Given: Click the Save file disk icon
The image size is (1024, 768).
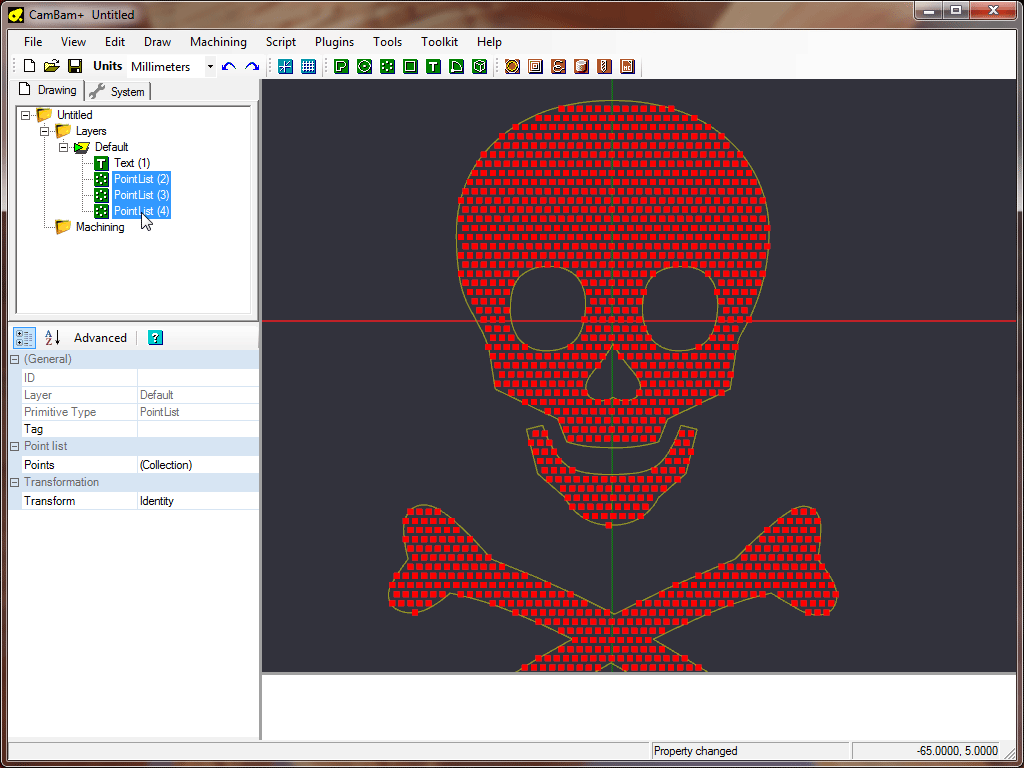Looking at the screenshot, I should 75,67.
